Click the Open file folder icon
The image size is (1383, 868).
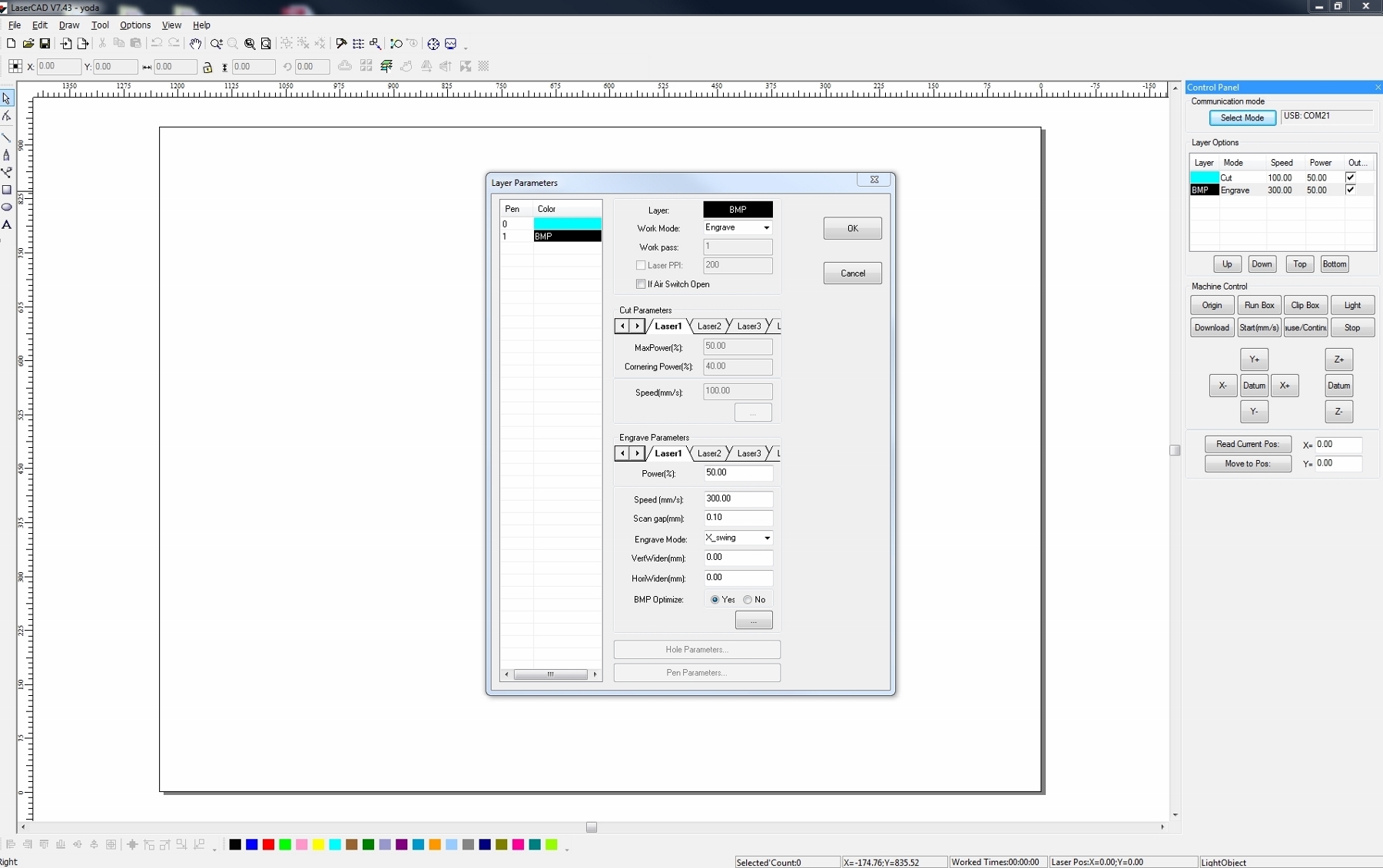tap(28, 44)
